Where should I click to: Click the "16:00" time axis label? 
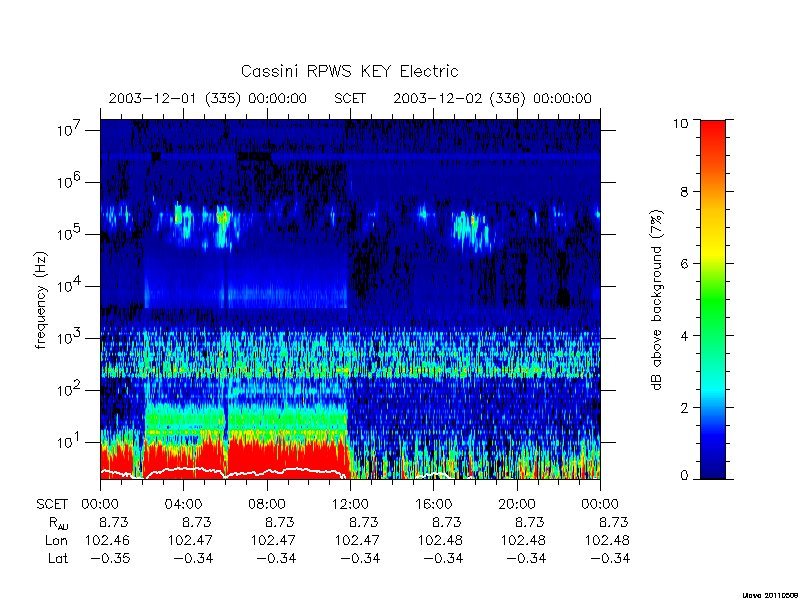(x=433, y=505)
